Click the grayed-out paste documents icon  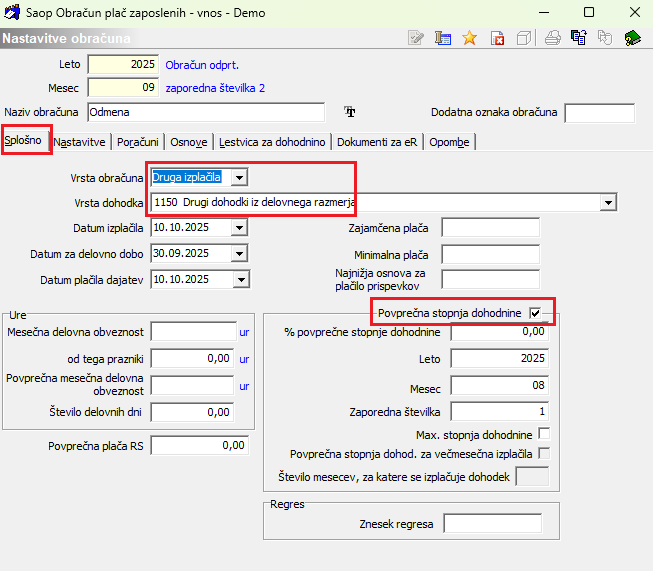(605, 38)
